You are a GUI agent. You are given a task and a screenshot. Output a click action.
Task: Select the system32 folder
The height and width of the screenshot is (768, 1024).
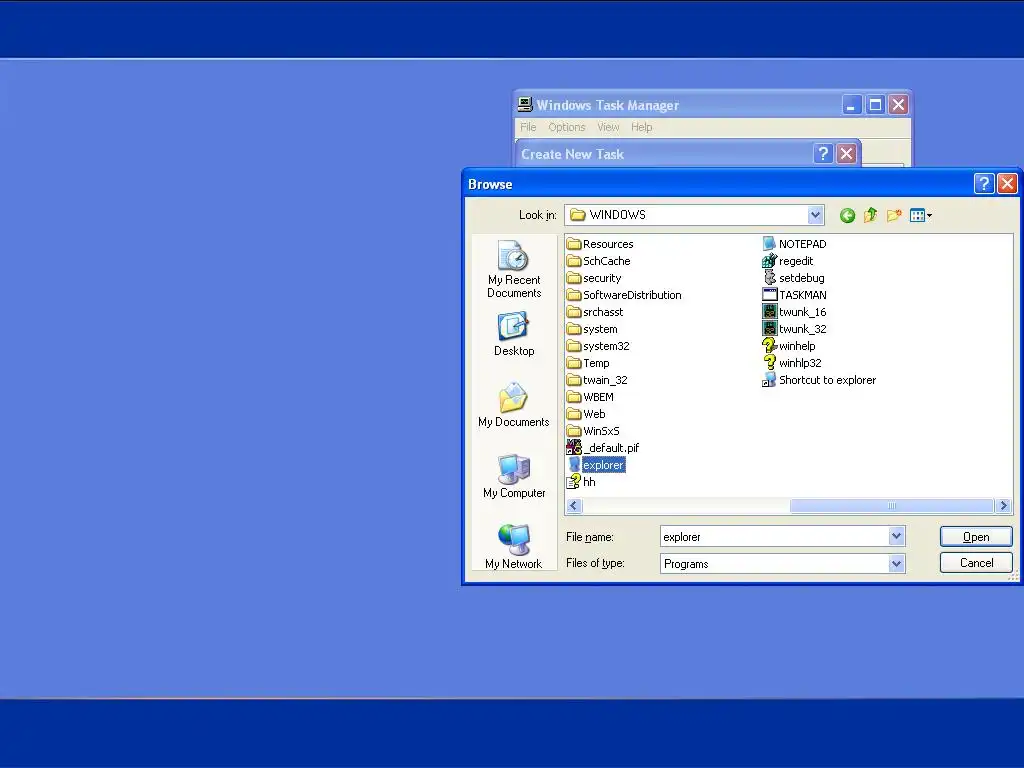[598, 345]
